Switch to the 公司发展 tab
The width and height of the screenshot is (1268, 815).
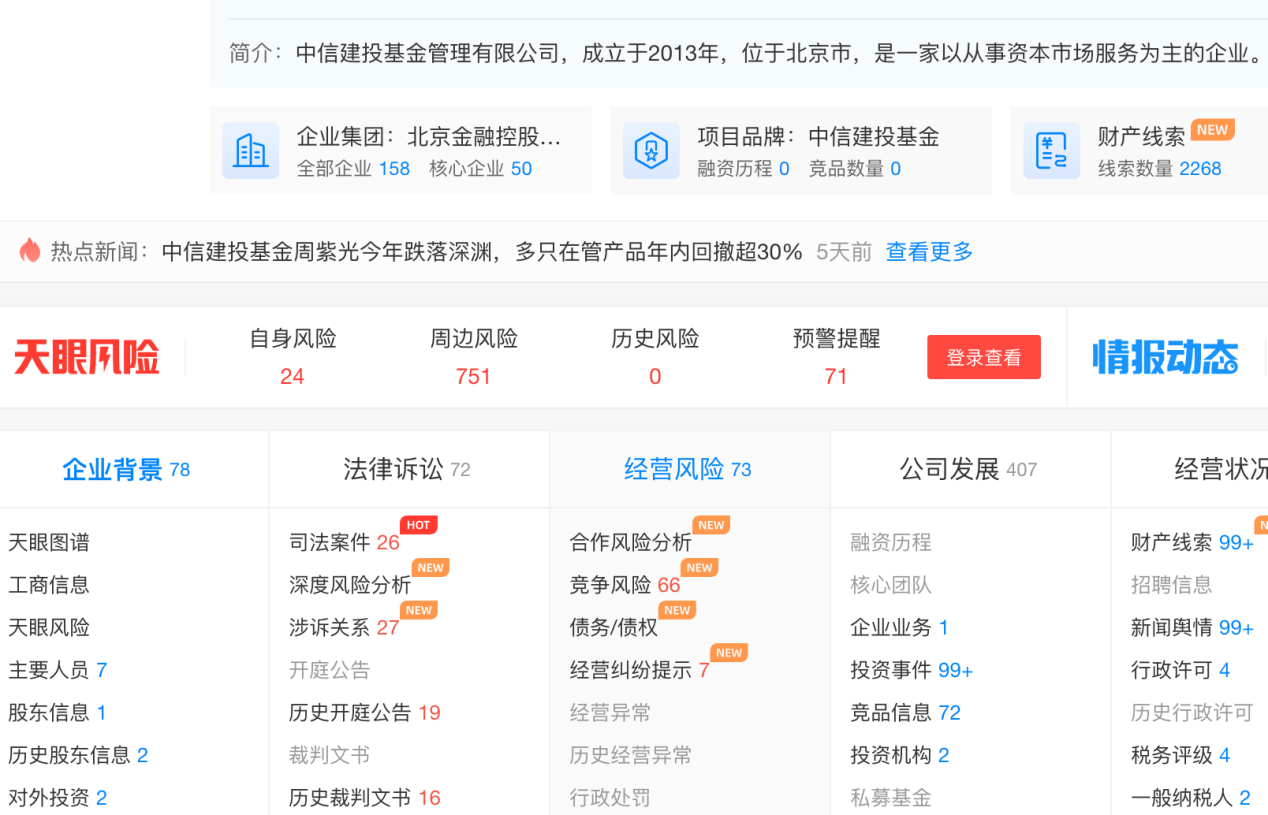coord(969,469)
